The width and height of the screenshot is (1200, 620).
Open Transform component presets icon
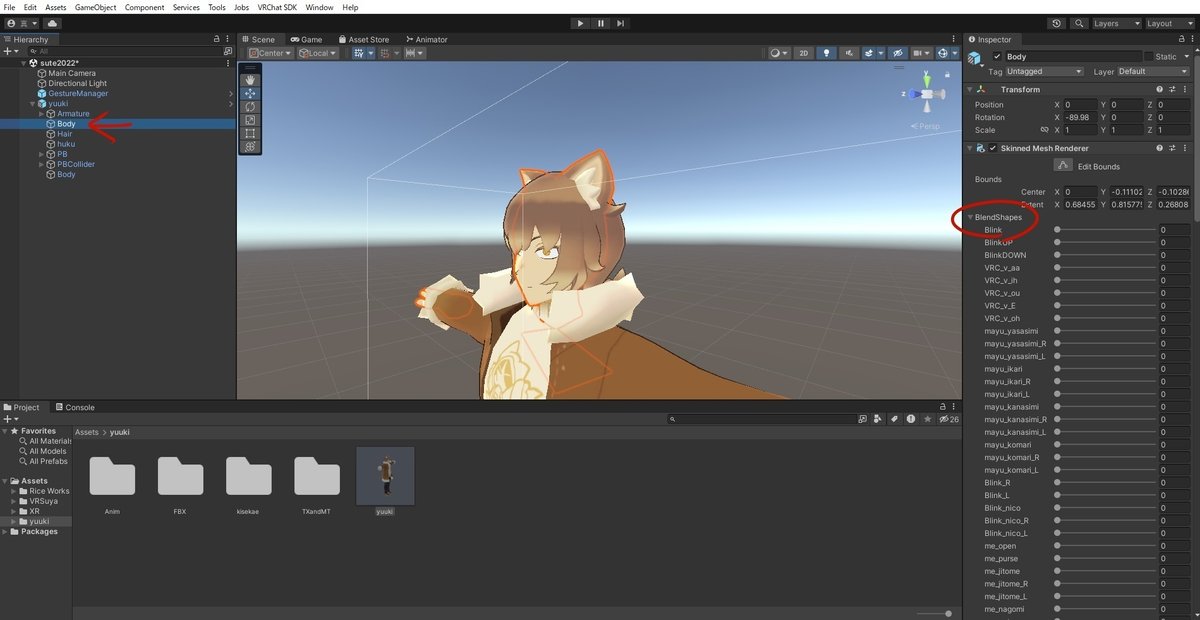click(x=1174, y=90)
